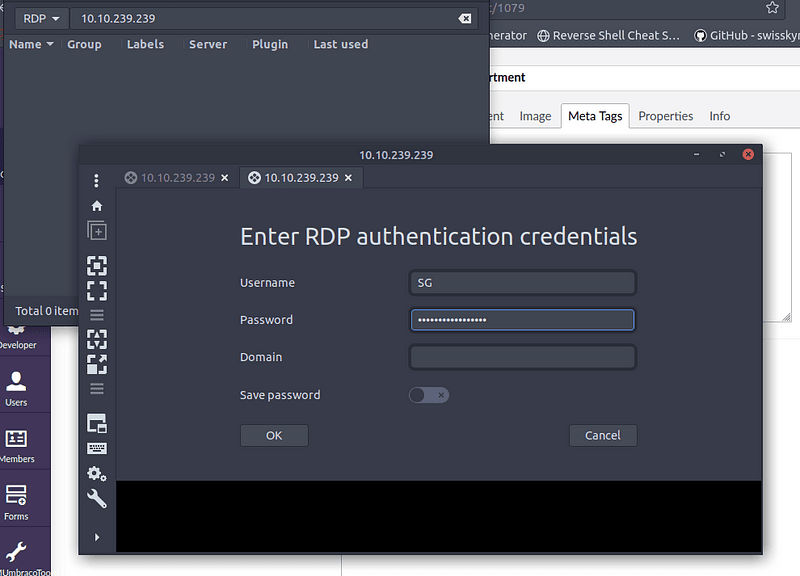Open the Properties tab in Umbraco
This screenshot has height=576, width=800.
[665, 116]
